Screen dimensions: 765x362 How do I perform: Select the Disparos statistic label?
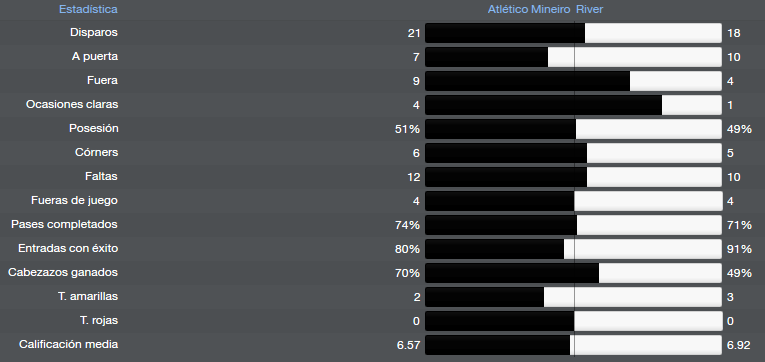[x=94, y=33]
